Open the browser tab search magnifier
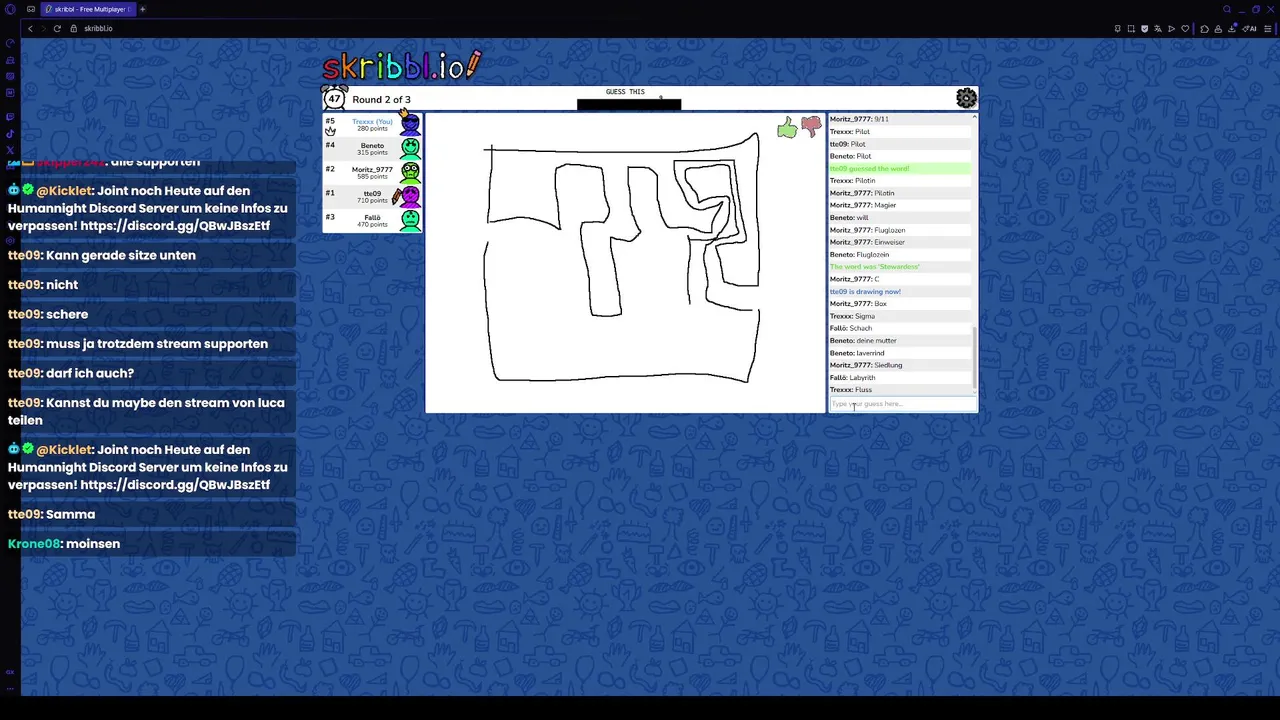 [x=1227, y=9]
